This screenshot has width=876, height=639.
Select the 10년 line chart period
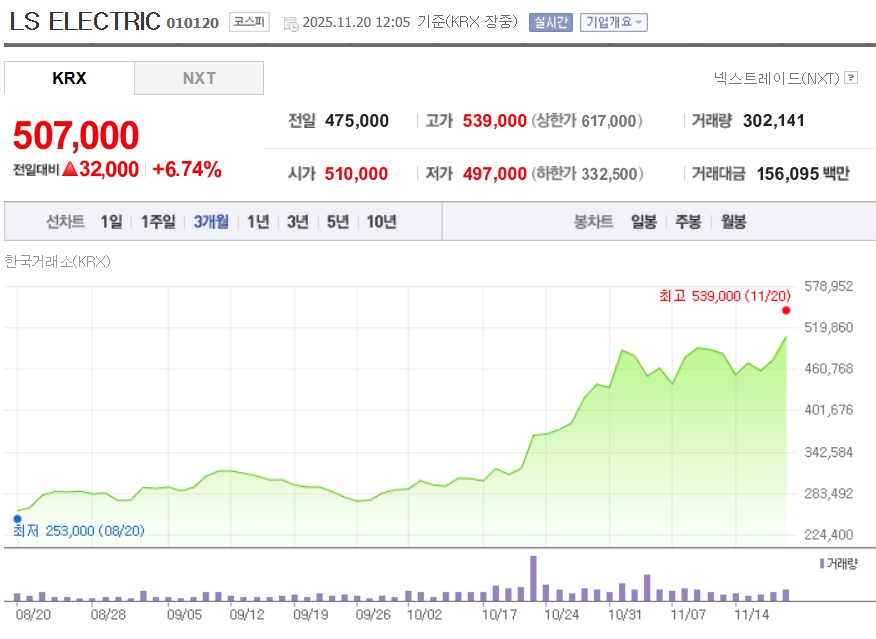(381, 222)
